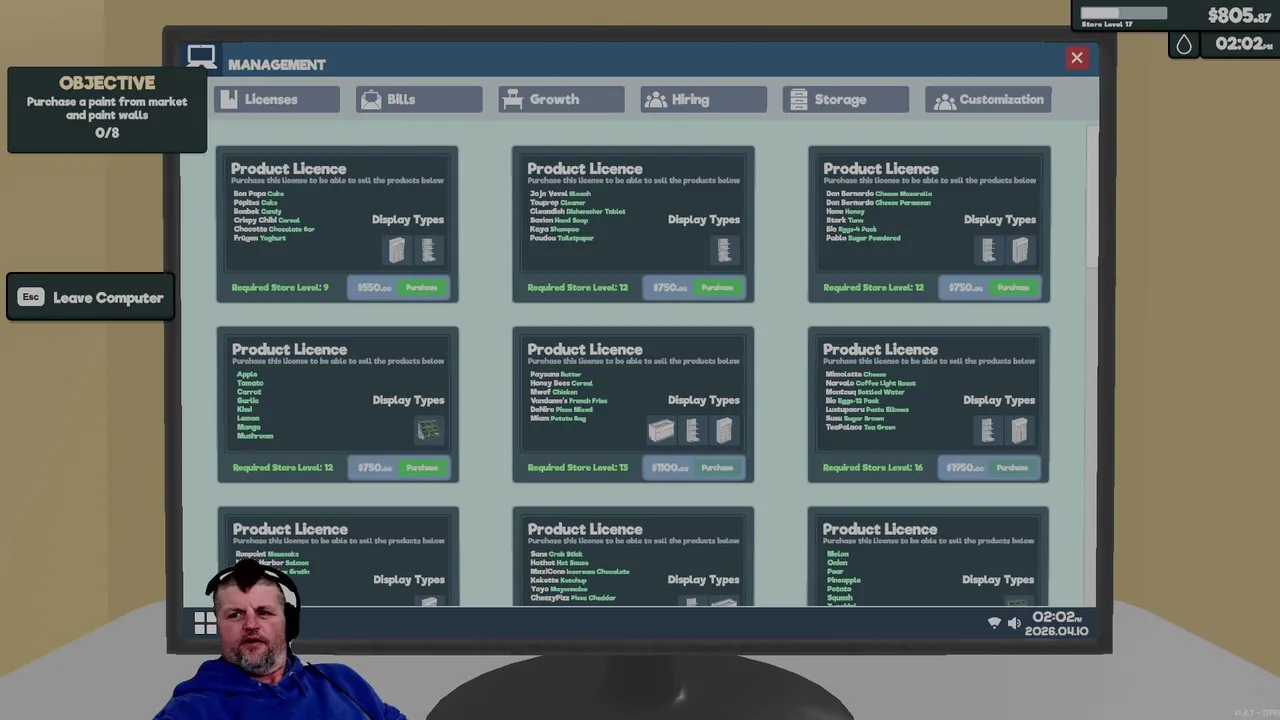Click the $550.00 price label

[x=375, y=287]
